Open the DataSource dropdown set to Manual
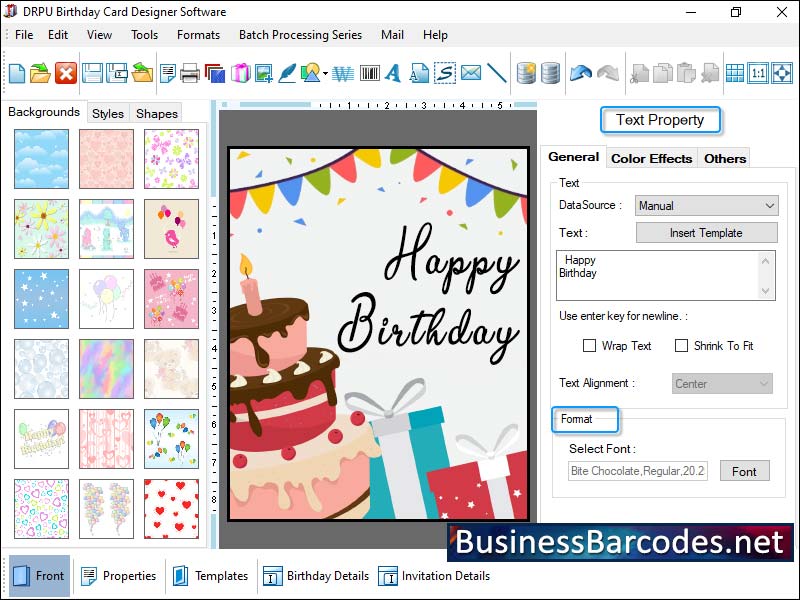The image size is (800, 600). (x=706, y=205)
